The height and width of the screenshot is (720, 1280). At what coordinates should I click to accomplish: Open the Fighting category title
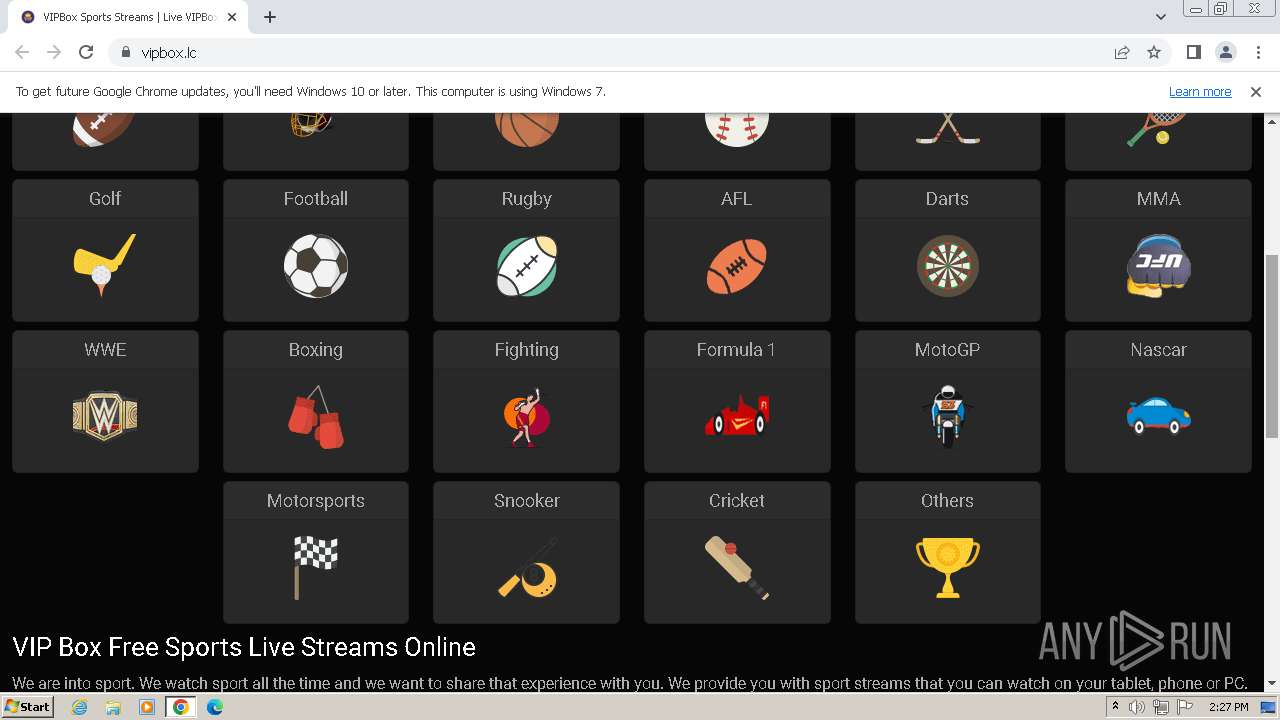[527, 349]
